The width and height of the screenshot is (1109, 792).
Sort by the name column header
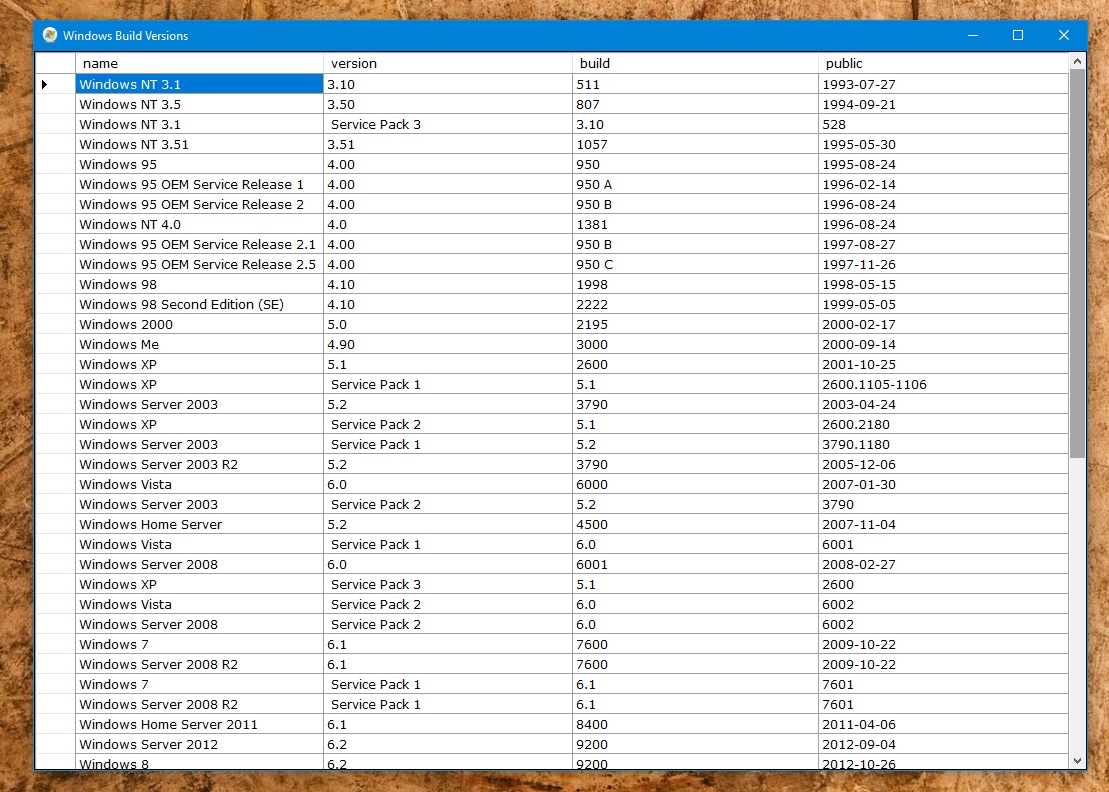click(199, 63)
